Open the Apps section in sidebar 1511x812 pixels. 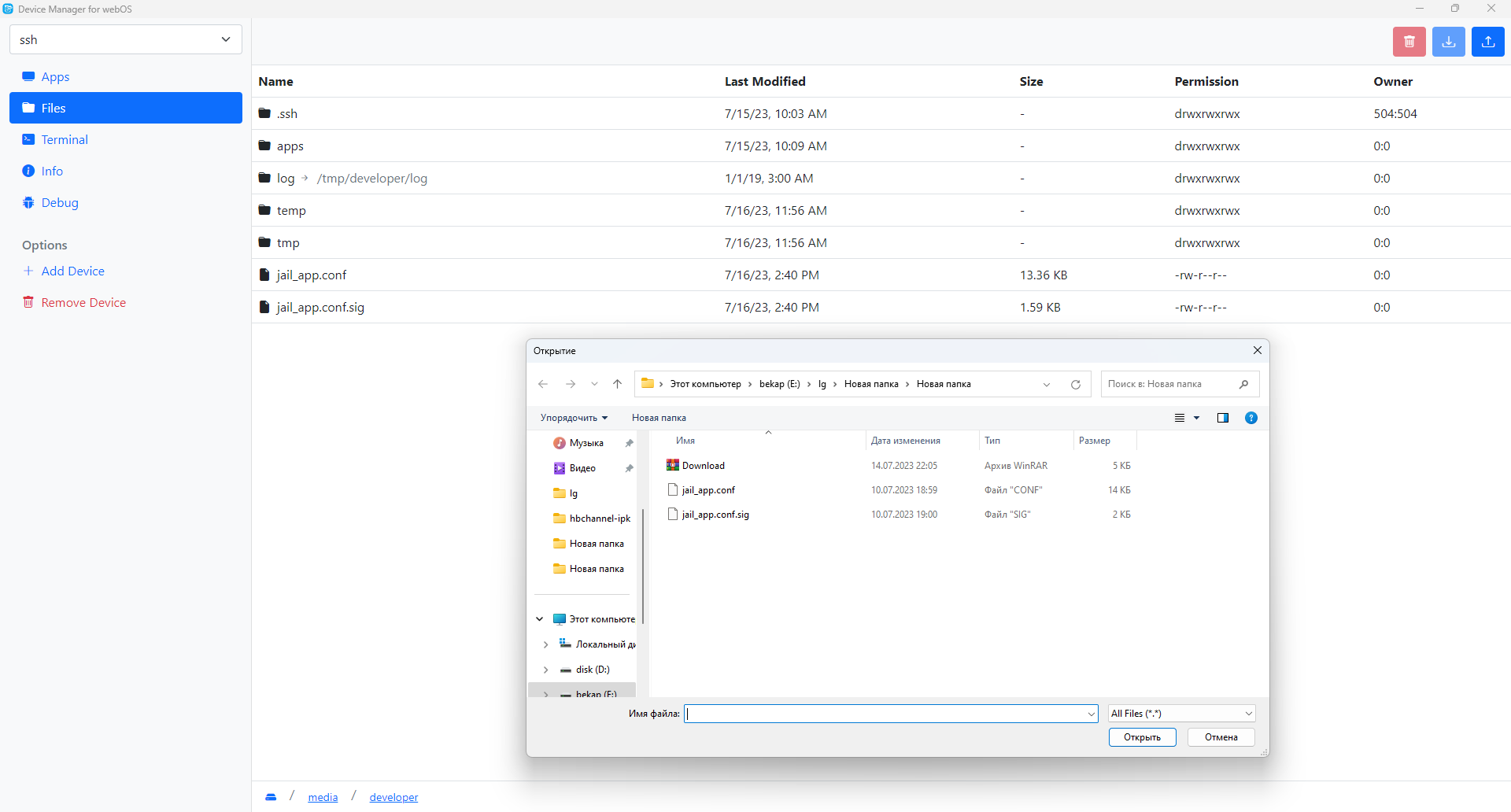click(55, 76)
